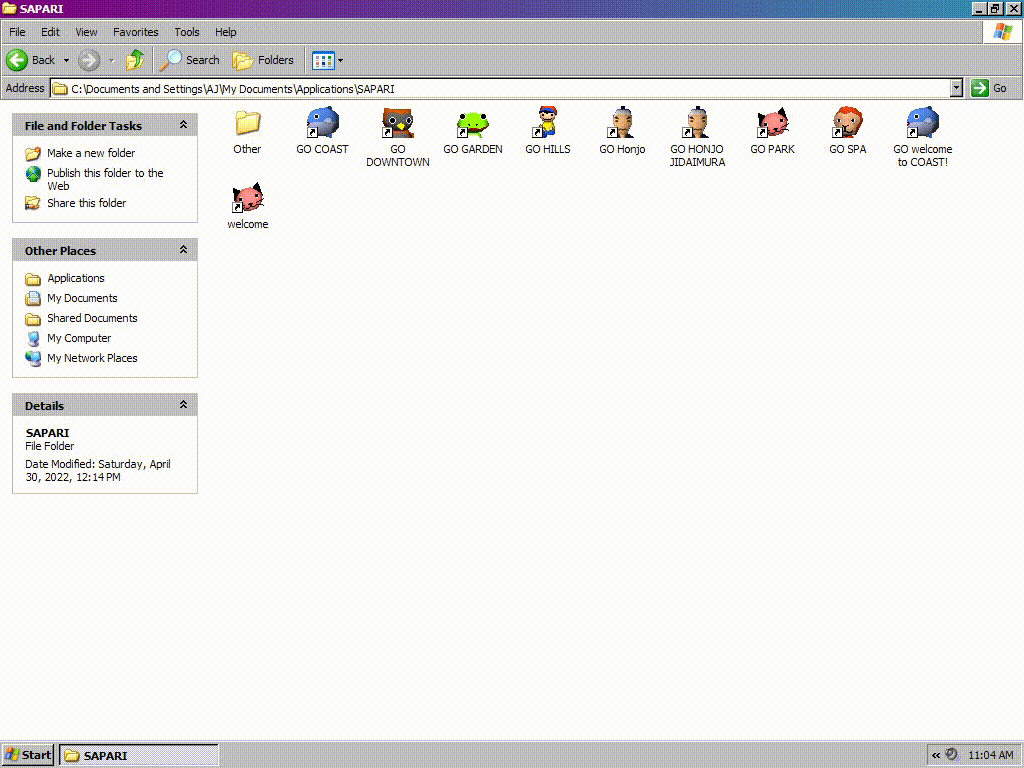Go to Shared Documents link
Image resolution: width=1024 pixels, height=768 pixels.
pos(92,318)
